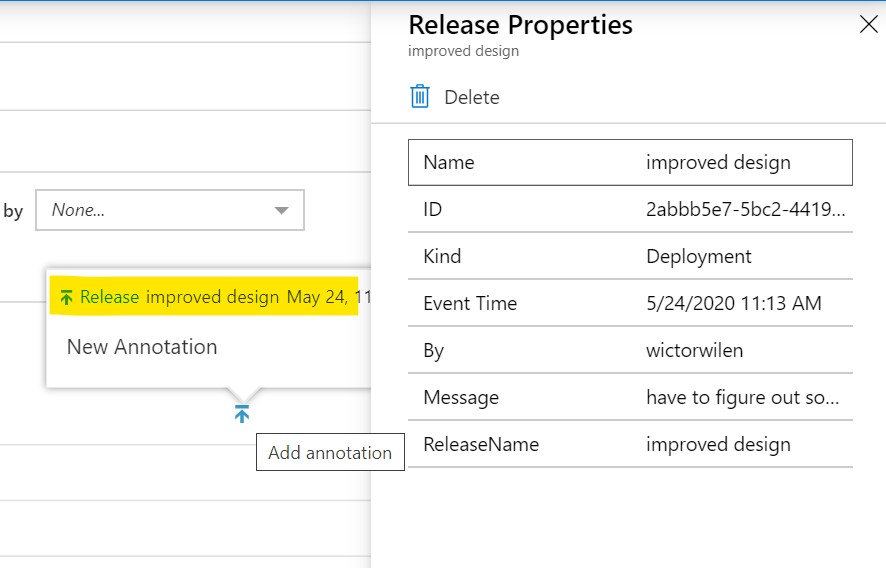Select the Event Time property row
The height and width of the screenshot is (568, 886).
(630, 303)
